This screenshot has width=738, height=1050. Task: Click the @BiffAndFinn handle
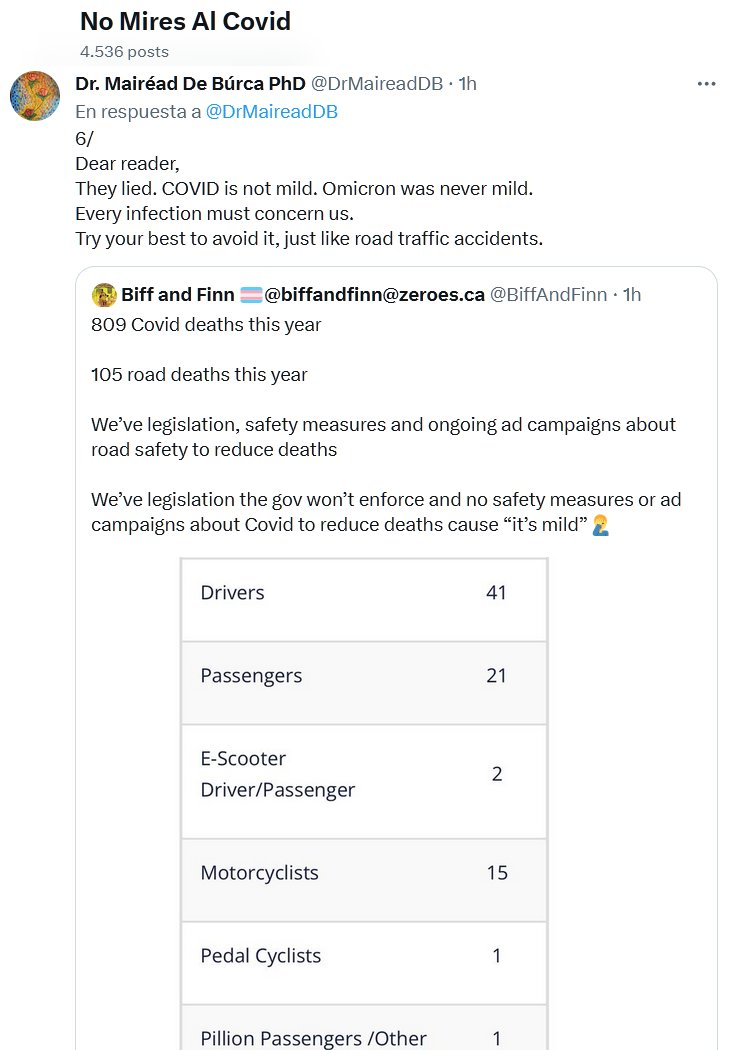point(548,295)
